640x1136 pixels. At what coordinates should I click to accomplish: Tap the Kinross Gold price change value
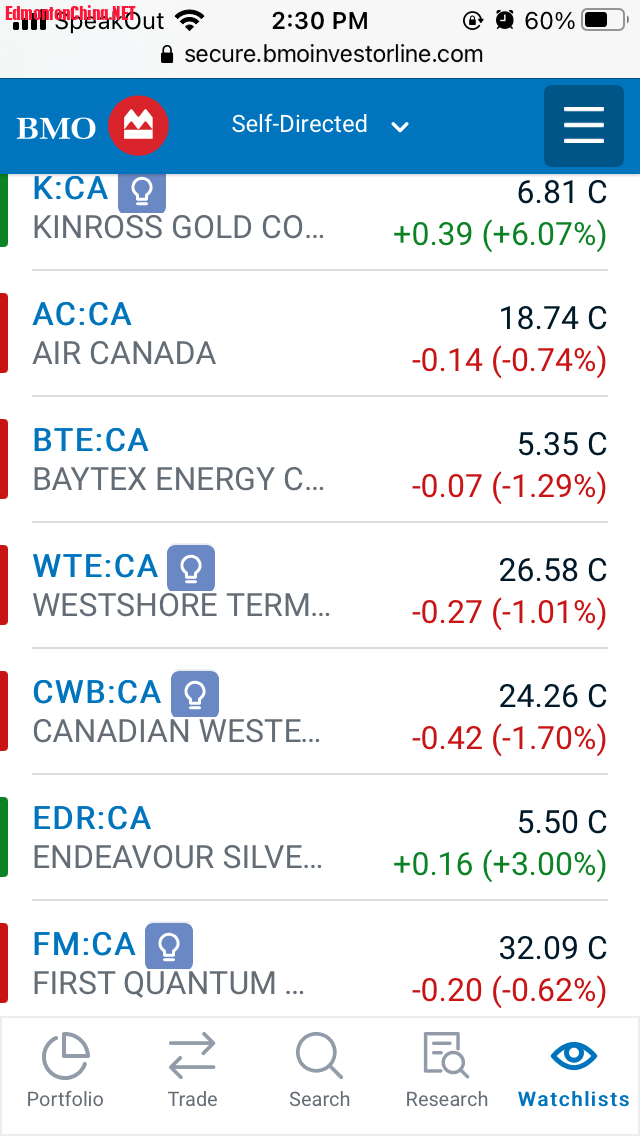(x=500, y=234)
